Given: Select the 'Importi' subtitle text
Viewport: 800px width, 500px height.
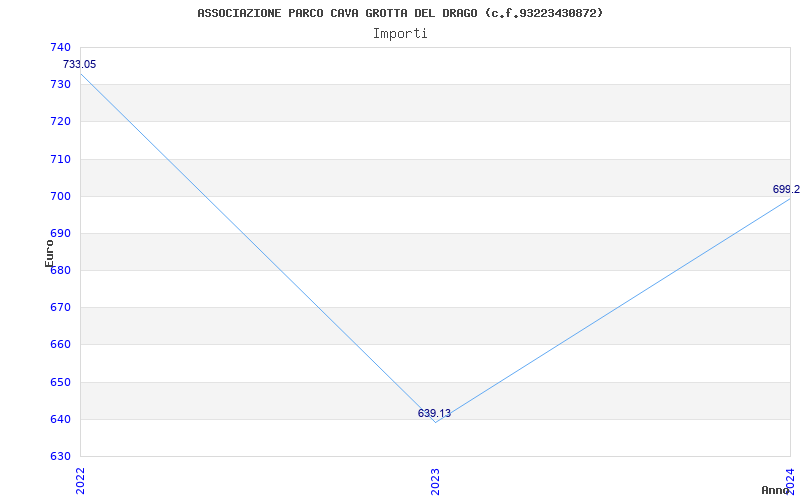Looking at the screenshot, I should pos(400,34).
